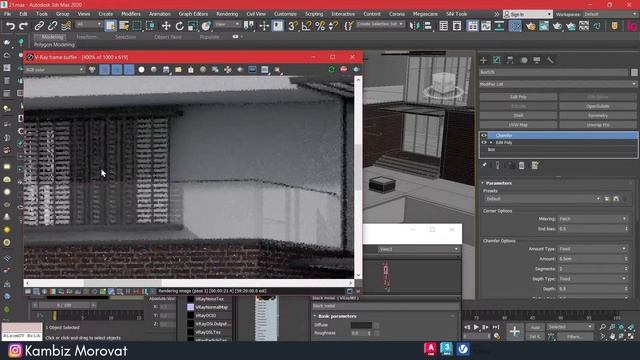Viewport: 640px width, 360px height.
Task: Open the Modify tab in command panel
Action: (497, 60)
